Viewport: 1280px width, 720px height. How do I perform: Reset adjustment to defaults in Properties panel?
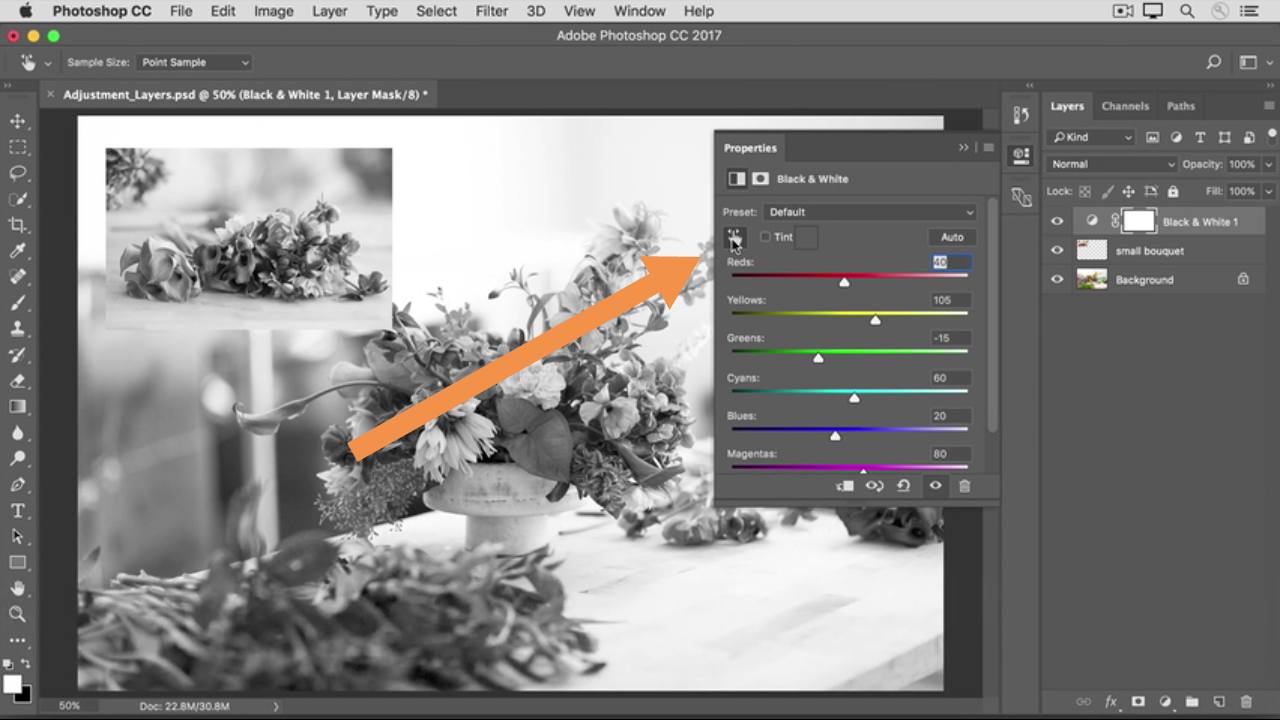coord(903,486)
